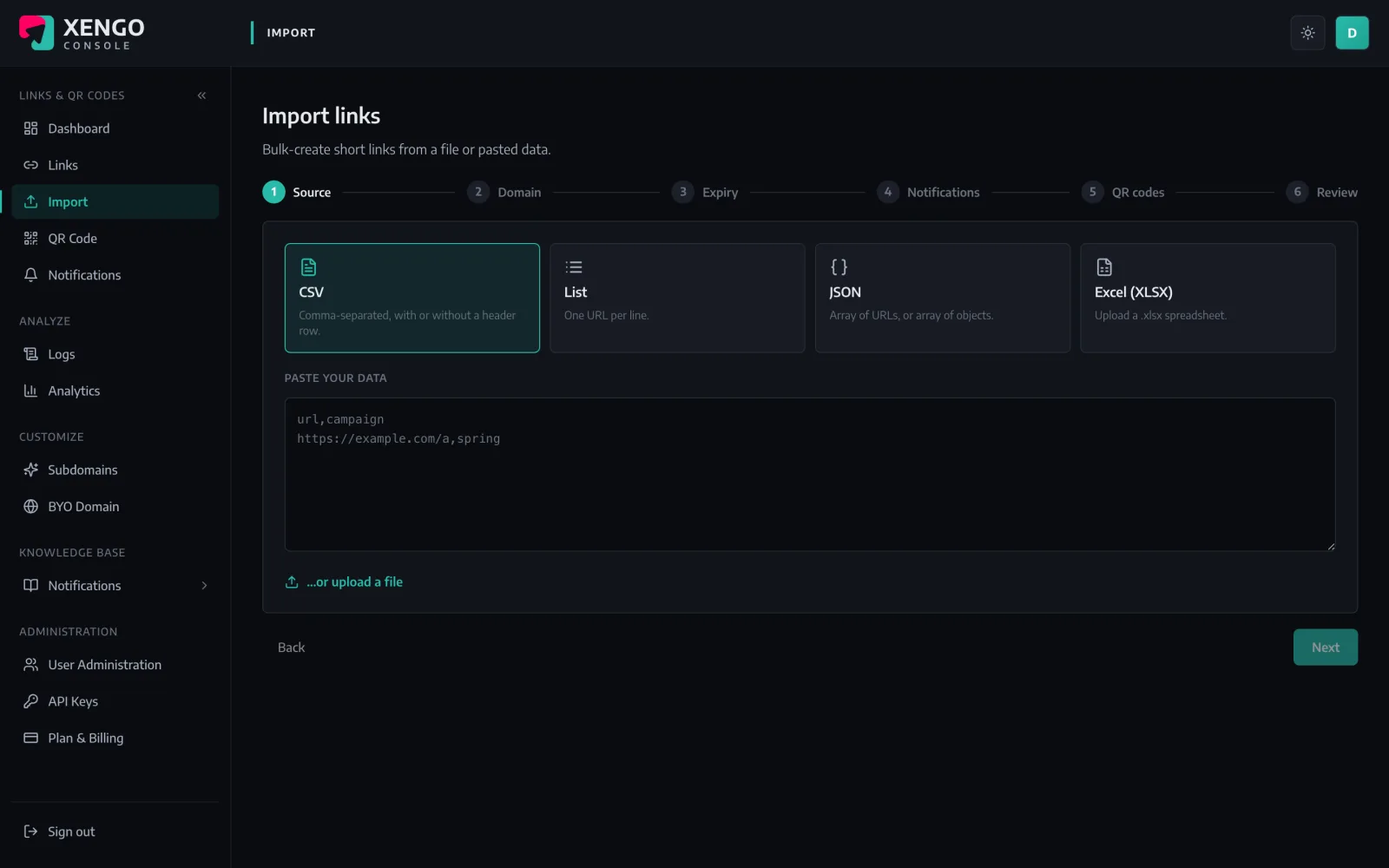This screenshot has height=868, width=1389.
Task: Toggle light/dark theme sun icon
Action: [x=1307, y=33]
